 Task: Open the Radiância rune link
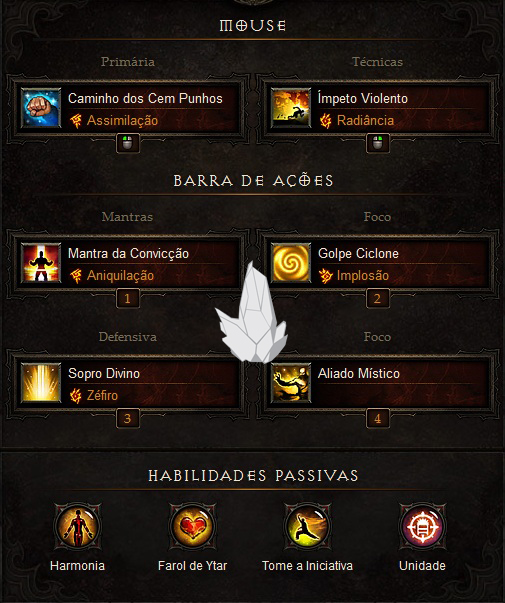[365, 120]
